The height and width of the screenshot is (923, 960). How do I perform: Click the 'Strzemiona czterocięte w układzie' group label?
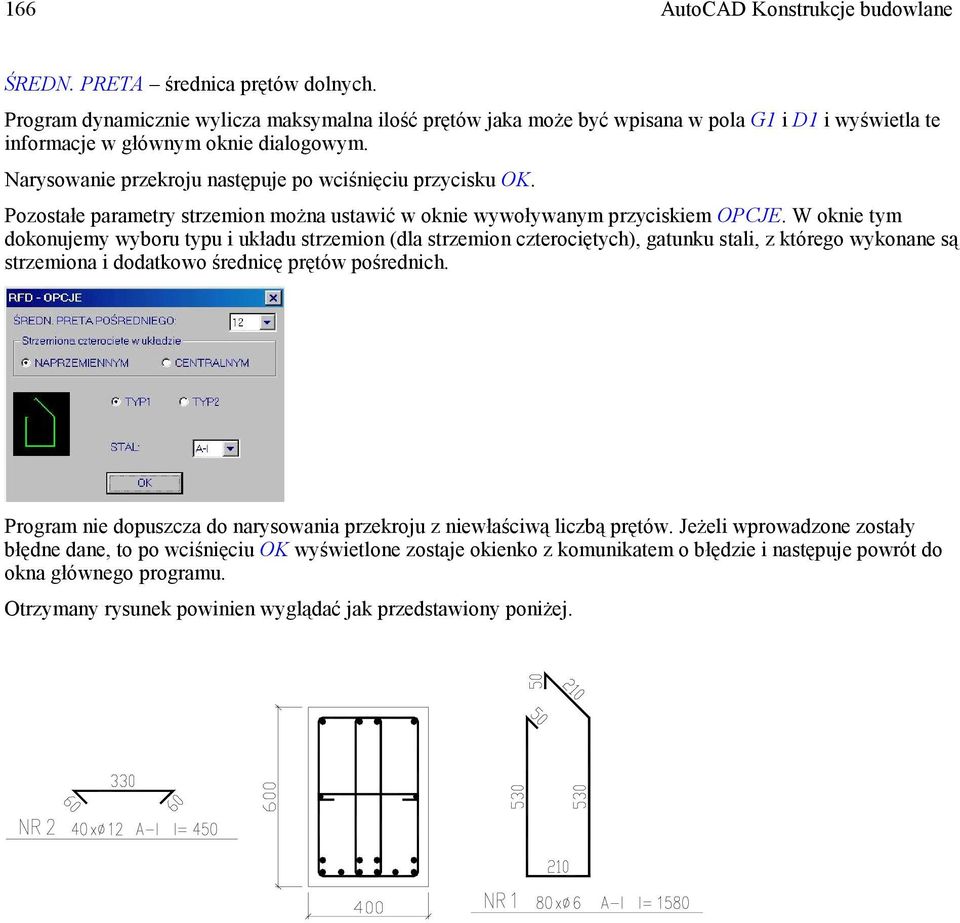click(x=102, y=340)
